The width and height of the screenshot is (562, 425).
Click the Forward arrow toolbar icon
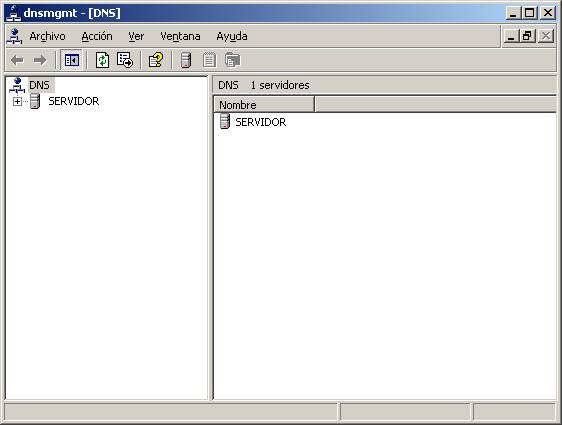tap(40, 60)
